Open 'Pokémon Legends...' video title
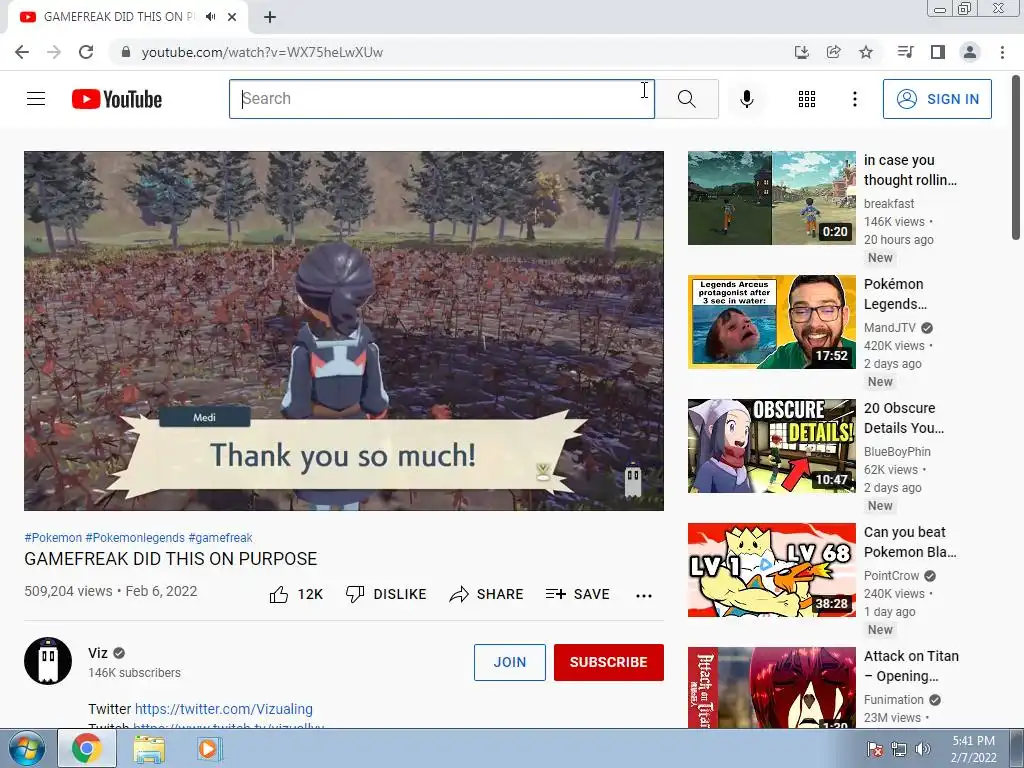Viewport: 1024px width, 768px height. point(895,294)
